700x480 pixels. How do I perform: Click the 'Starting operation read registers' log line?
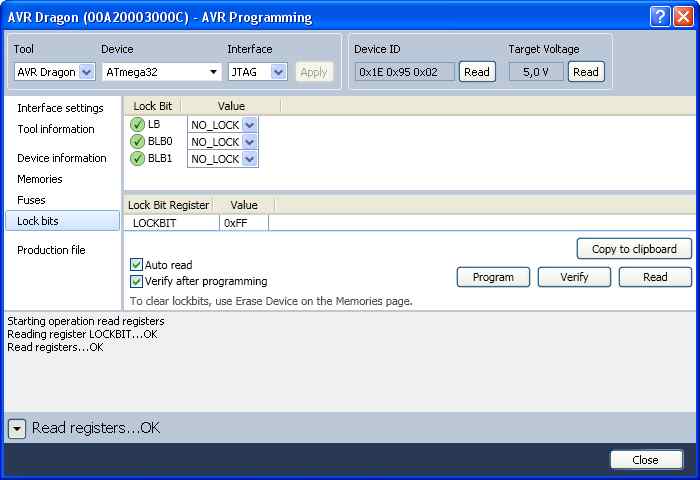(x=86, y=321)
